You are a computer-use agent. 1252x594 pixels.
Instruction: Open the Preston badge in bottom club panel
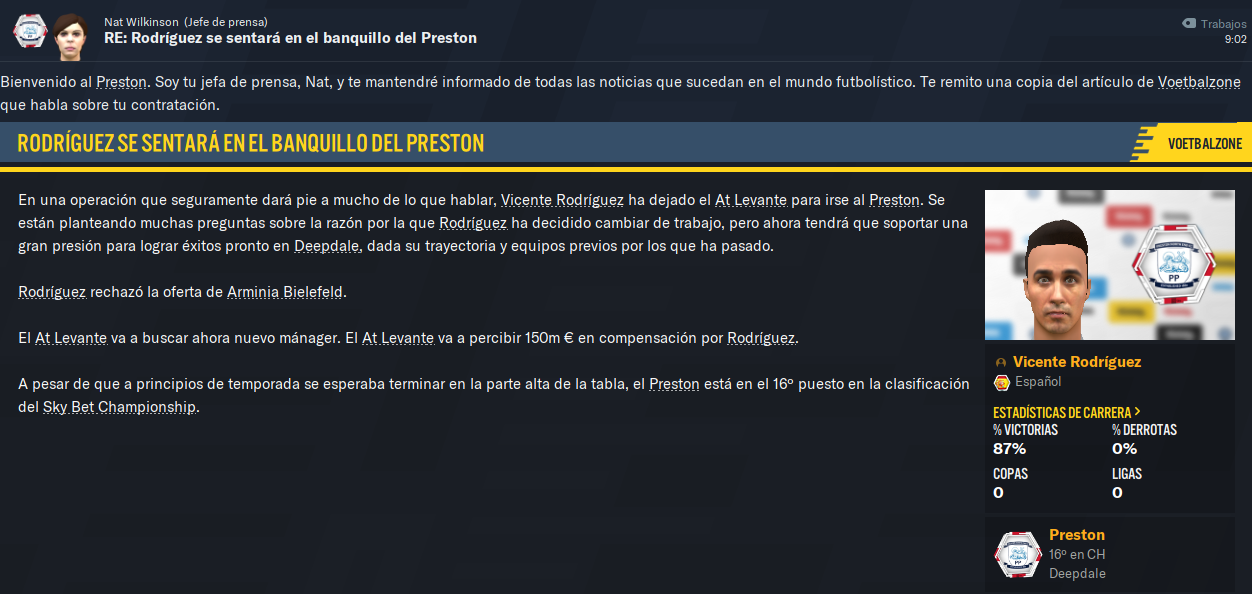[1018, 554]
